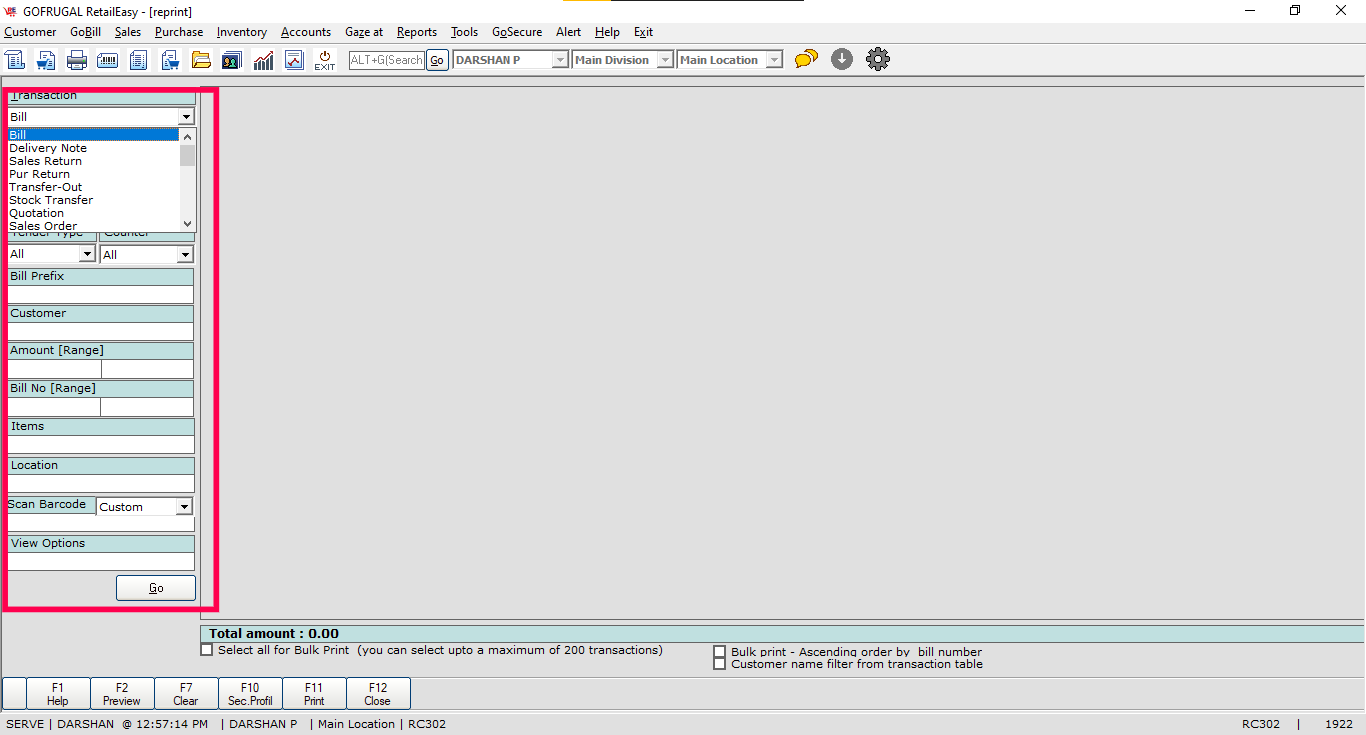
Task: Open the Inventory menu
Action: pyautogui.click(x=242, y=32)
